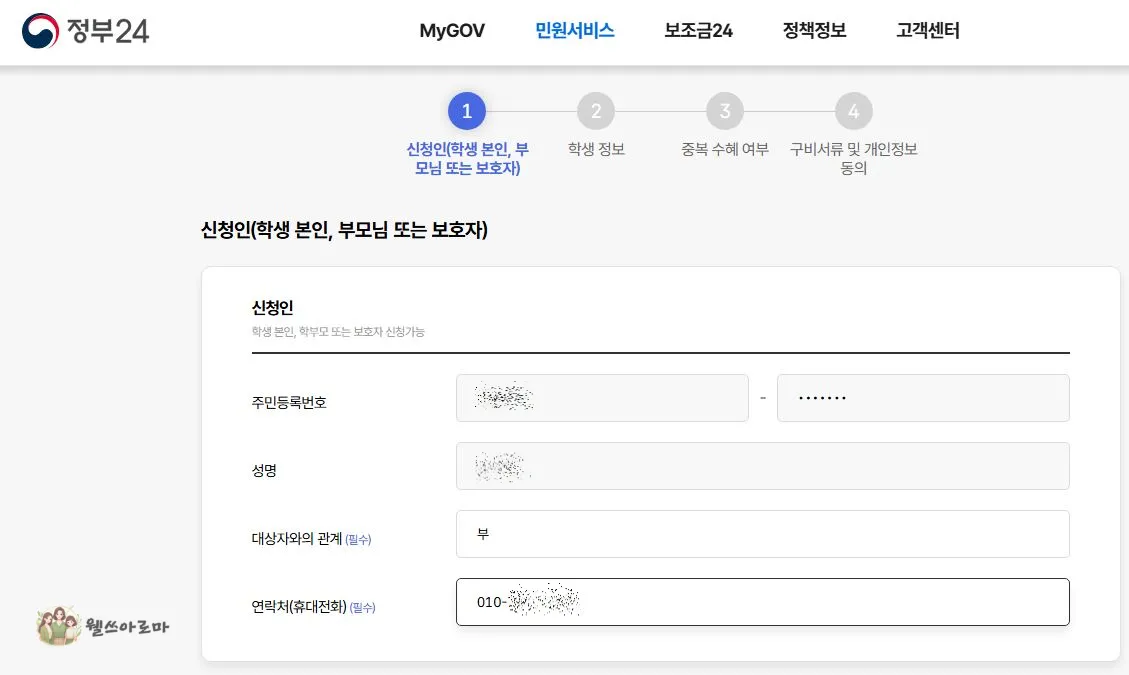Open the MyGOV menu
Viewport: 1129px width, 675px height.
(x=451, y=31)
